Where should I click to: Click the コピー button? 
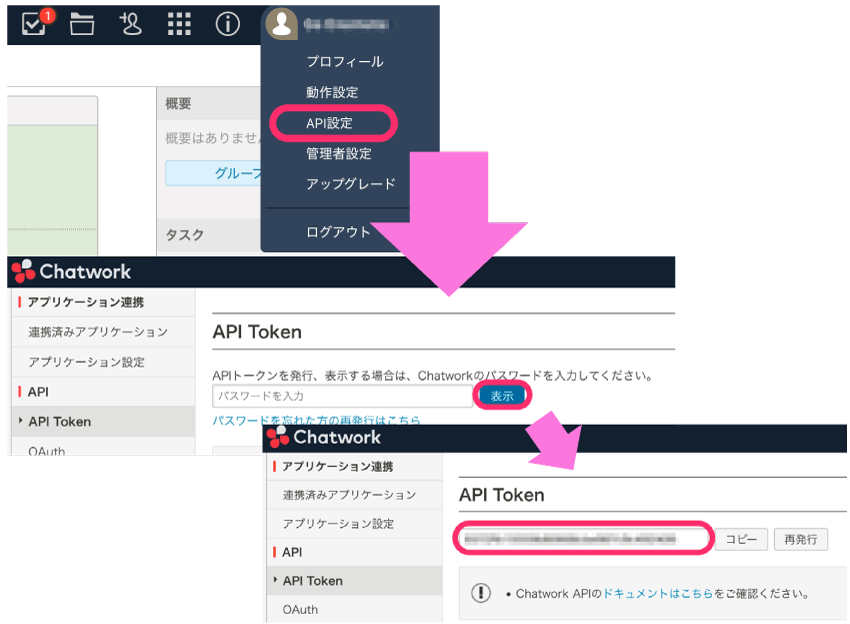coord(741,539)
